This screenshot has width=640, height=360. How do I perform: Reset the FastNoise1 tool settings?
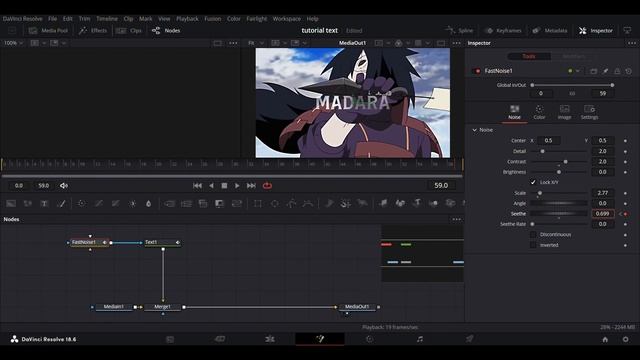629,71
